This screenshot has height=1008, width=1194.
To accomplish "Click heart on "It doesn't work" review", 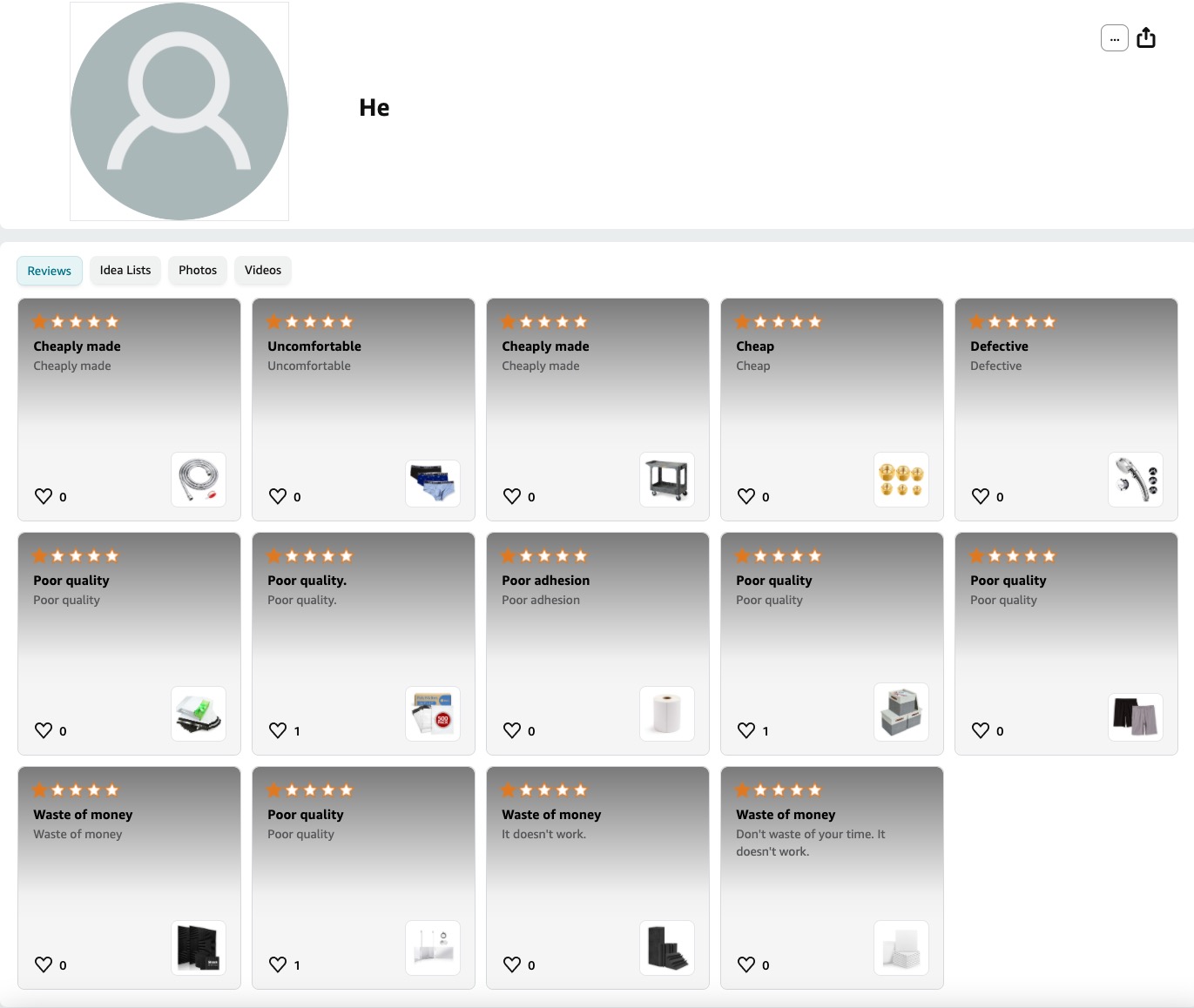I will point(512,964).
